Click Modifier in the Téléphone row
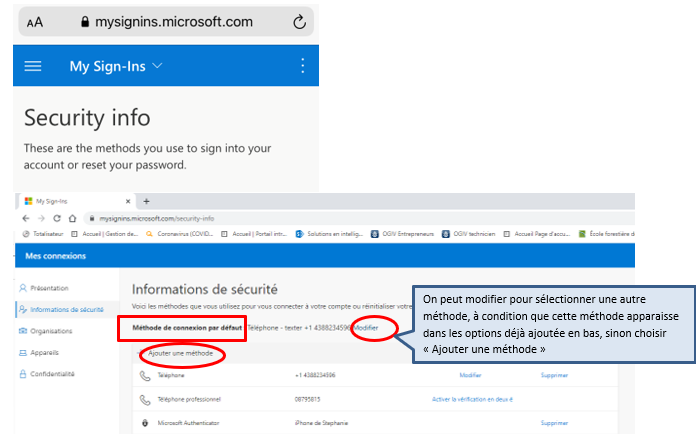Viewport: 696px width, 434px height. click(x=471, y=375)
